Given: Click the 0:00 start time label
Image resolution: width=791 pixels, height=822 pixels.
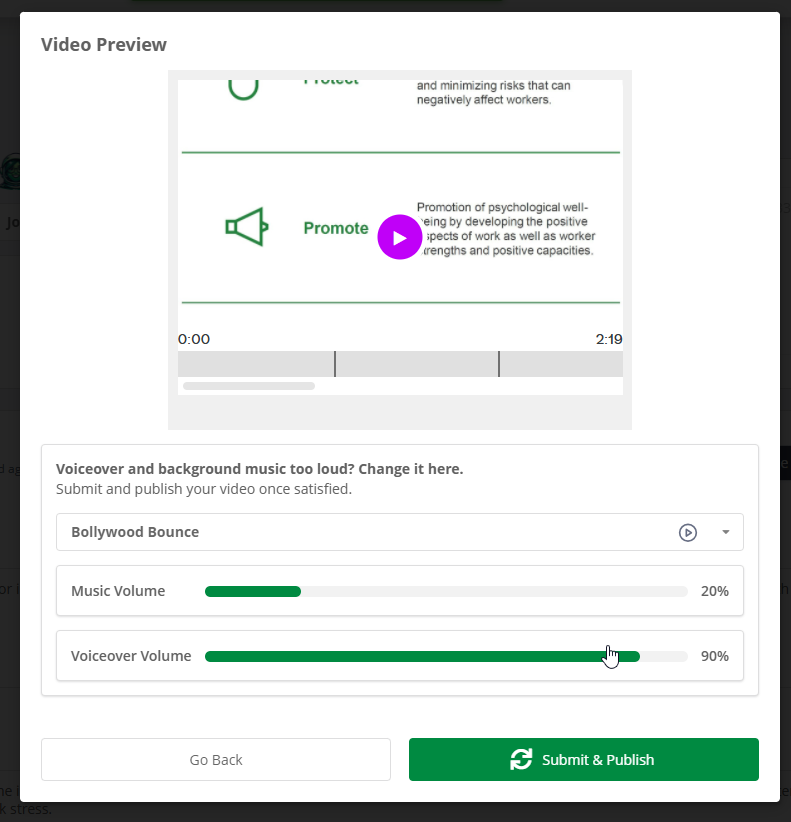Looking at the screenshot, I should 194,339.
